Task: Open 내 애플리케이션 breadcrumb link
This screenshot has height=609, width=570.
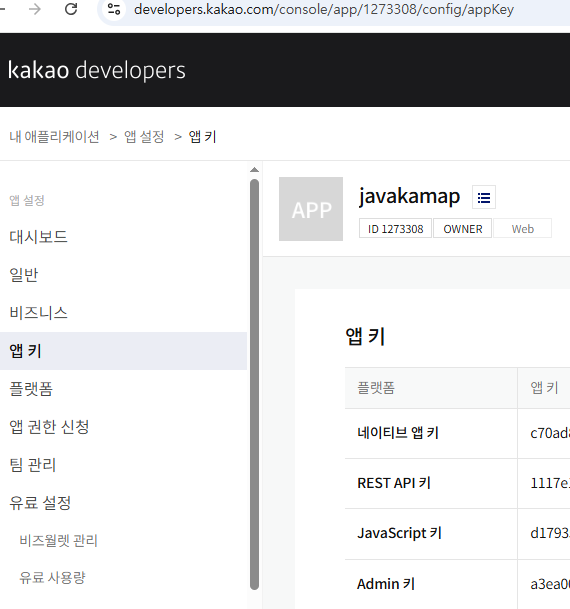Action: tap(54, 137)
